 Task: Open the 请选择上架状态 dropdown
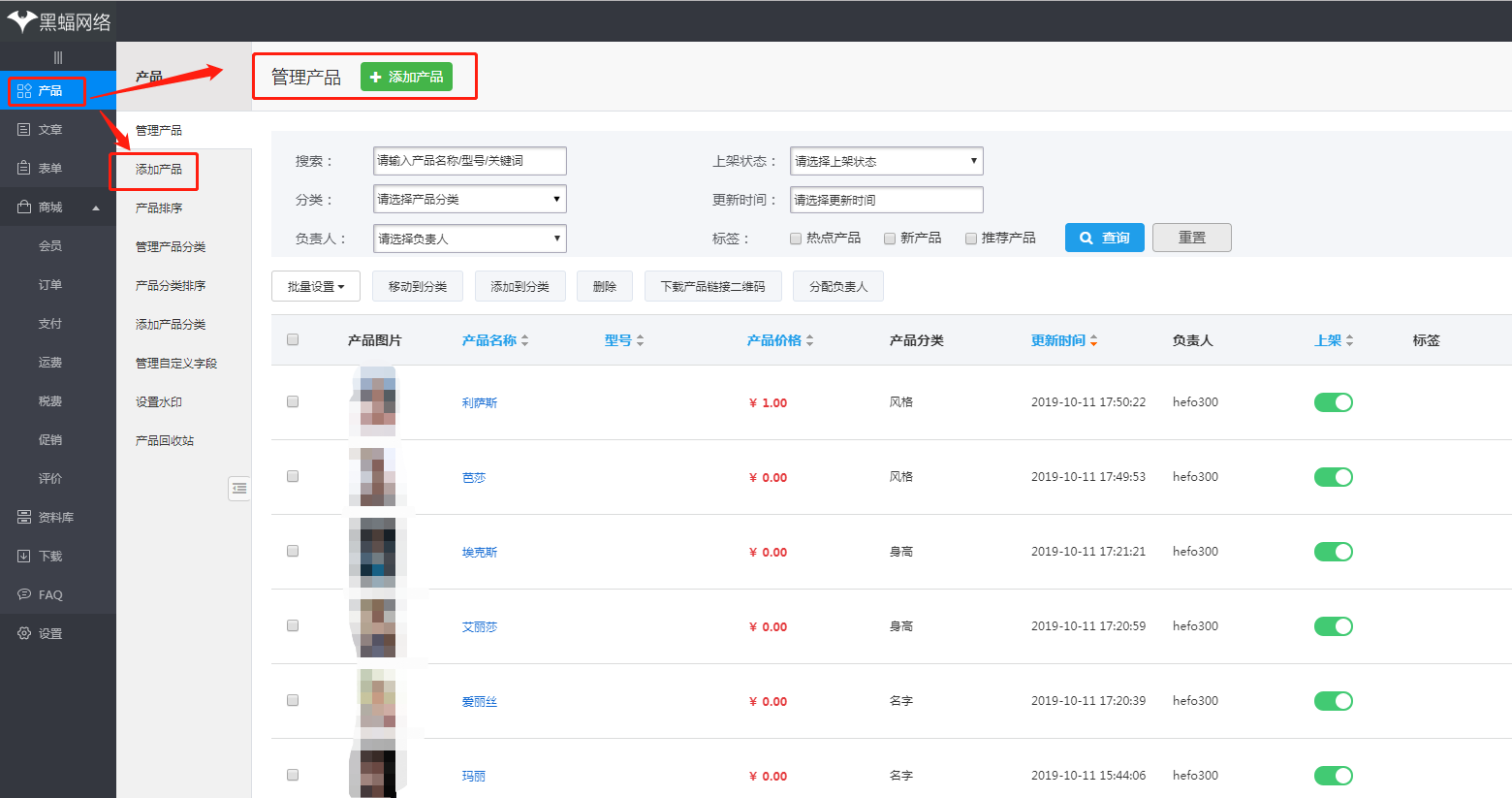click(x=885, y=160)
